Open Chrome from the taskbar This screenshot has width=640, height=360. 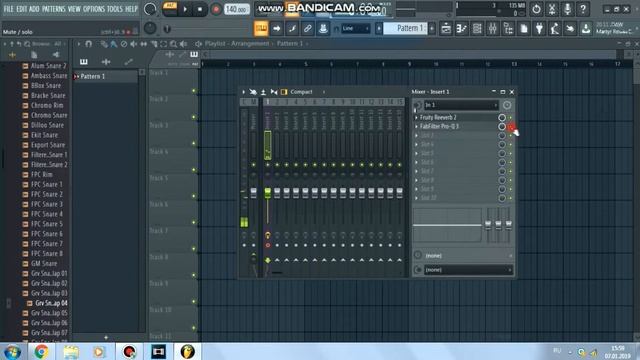coord(41,351)
